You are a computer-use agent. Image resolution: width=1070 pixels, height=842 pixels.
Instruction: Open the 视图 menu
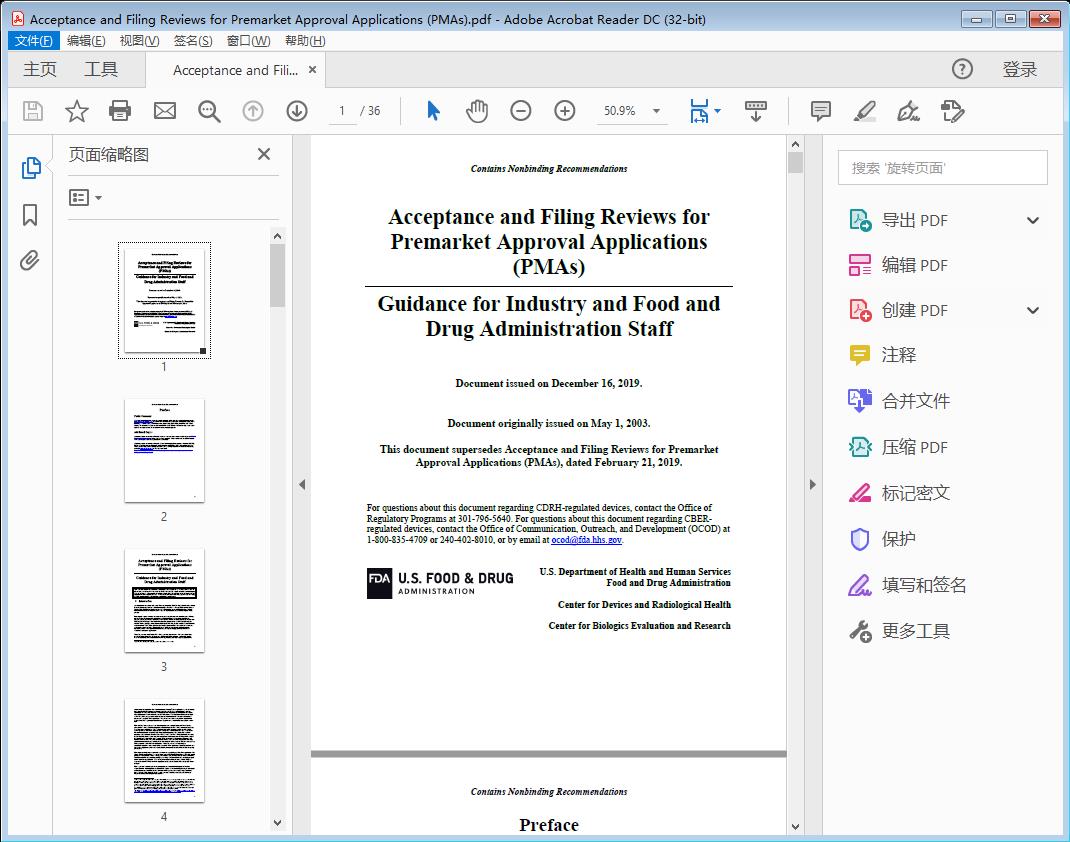pyautogui.click(x=139, y=40)
